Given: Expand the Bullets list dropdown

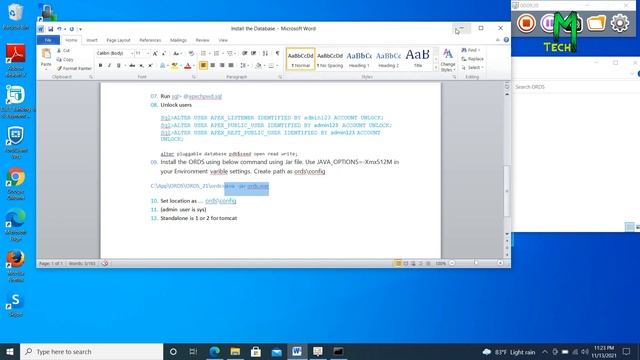Looking at the screenshot, I should pos(209,53).
